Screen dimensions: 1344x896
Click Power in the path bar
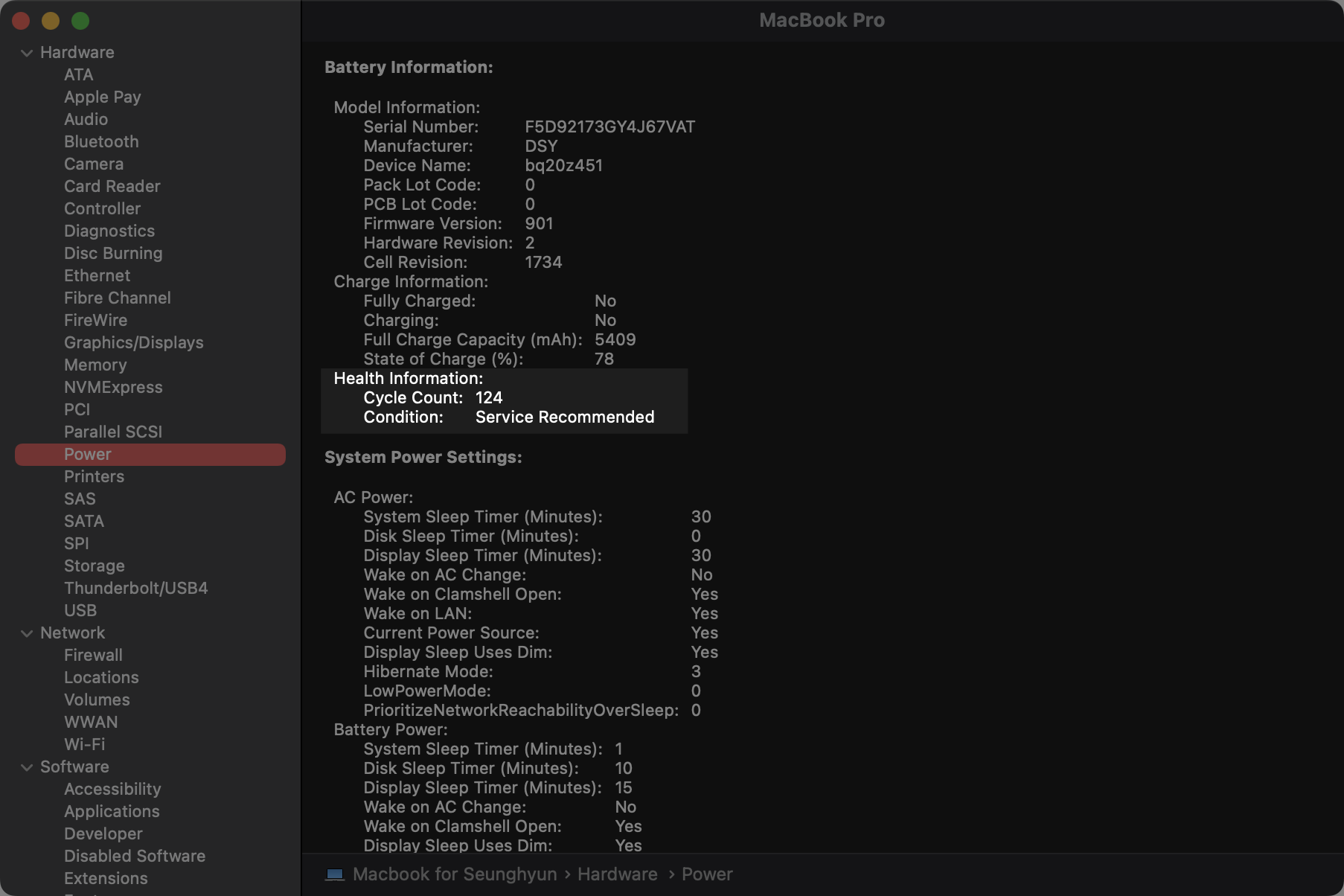[707, 874]
